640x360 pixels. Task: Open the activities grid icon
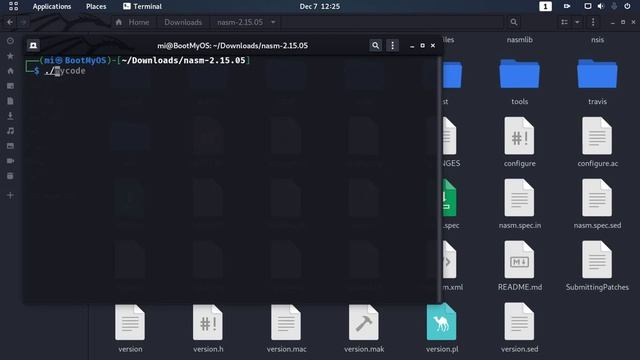point(13,6)
